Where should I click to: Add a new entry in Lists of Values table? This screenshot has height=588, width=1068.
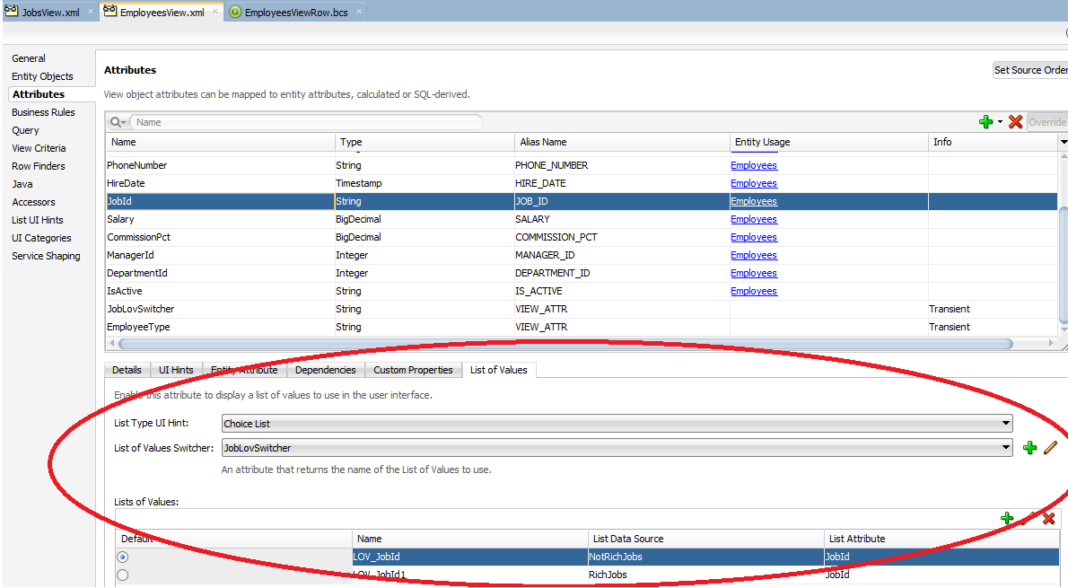(x=1007, y=518)
